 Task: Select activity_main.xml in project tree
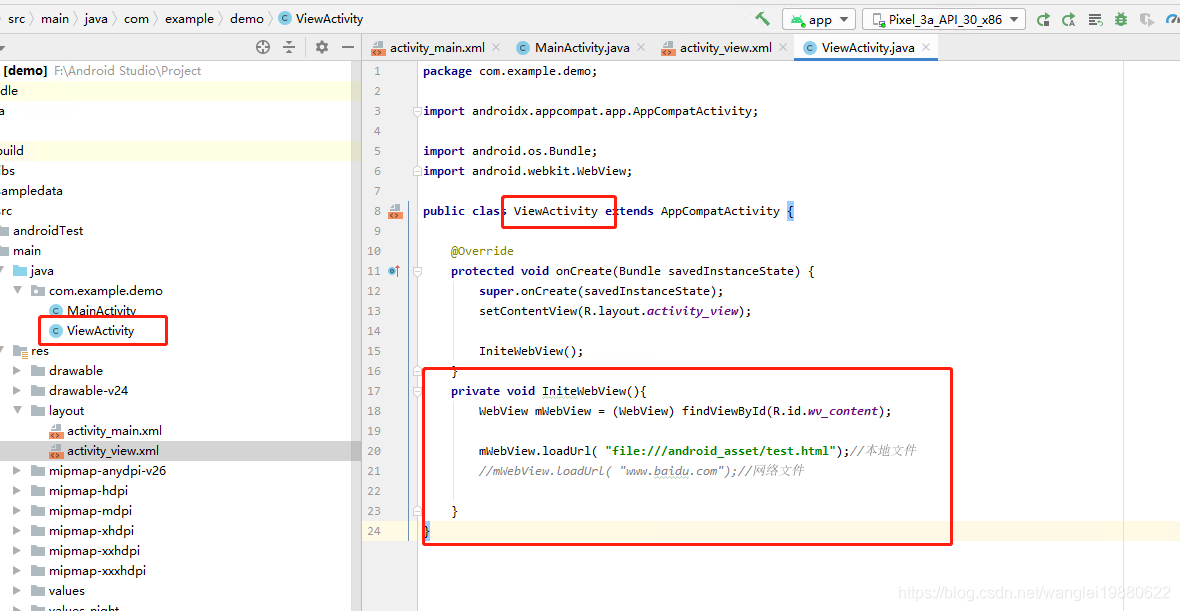pos(114,431)
